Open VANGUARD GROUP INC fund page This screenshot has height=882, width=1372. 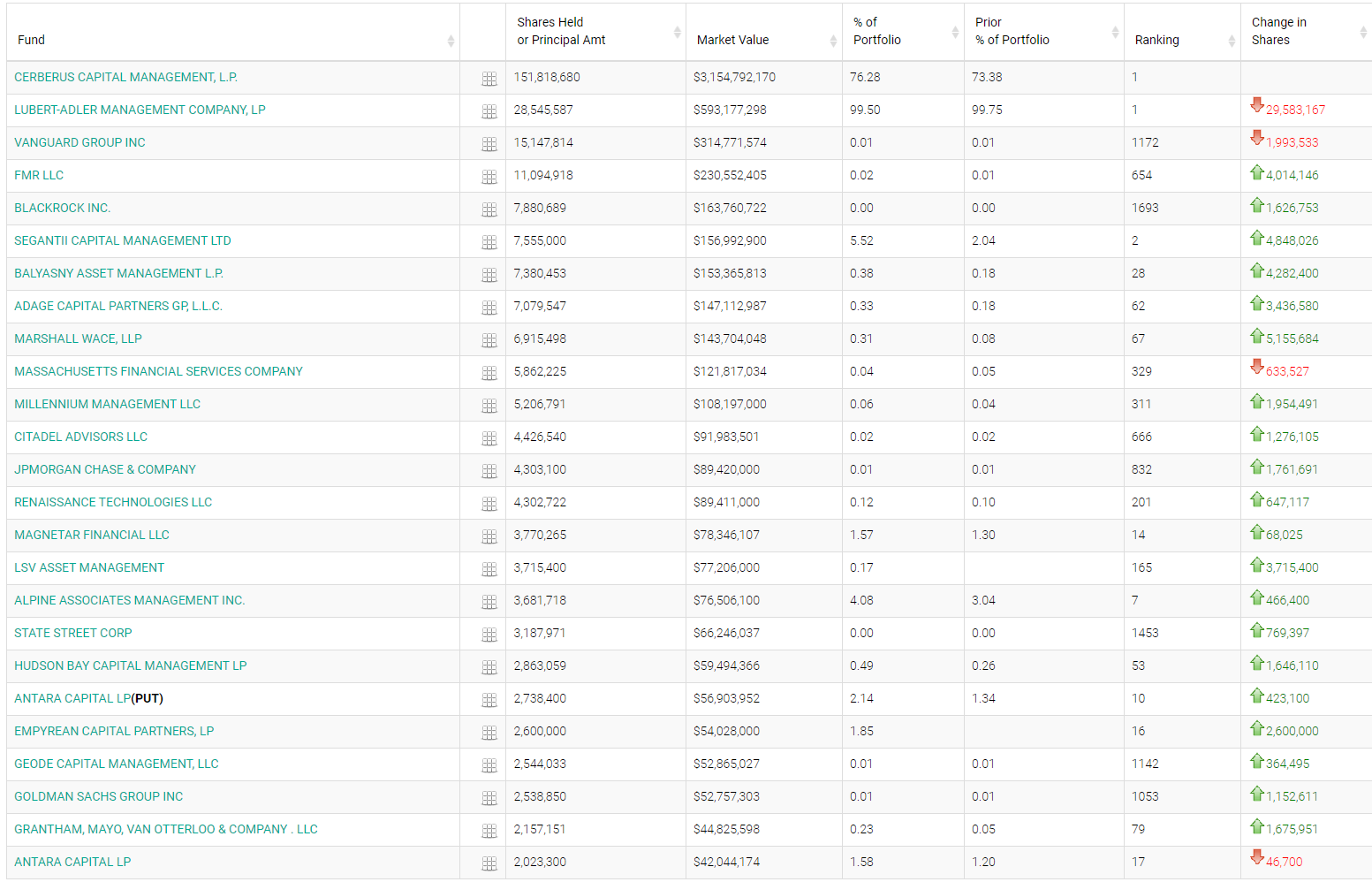click(x=80, y=142)
